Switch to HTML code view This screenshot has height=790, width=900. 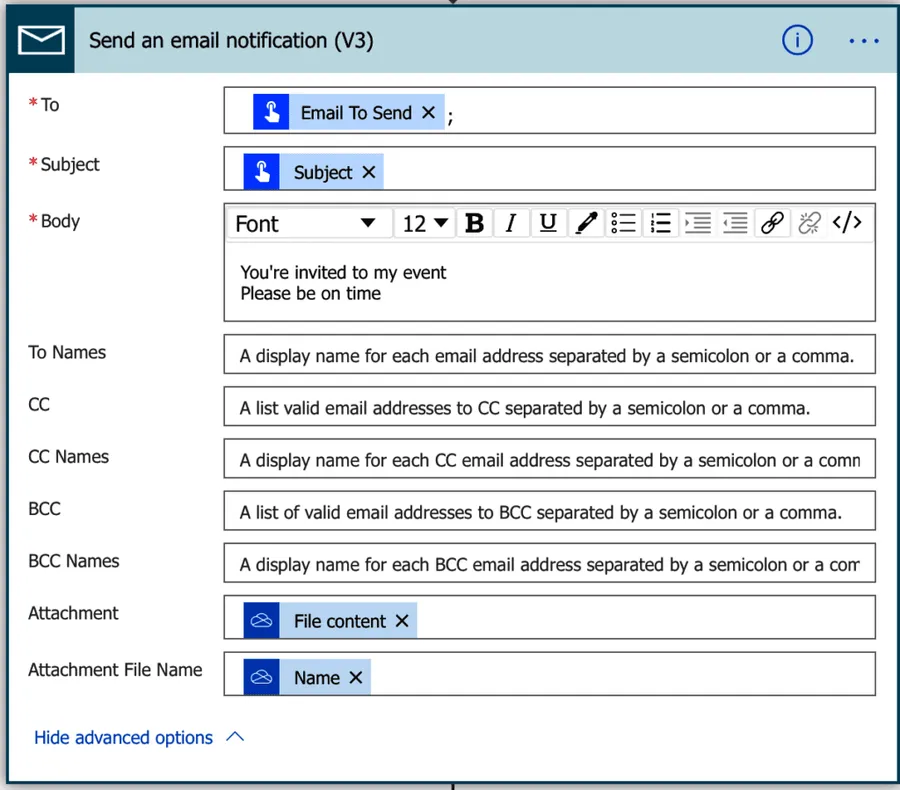(847, 223)
